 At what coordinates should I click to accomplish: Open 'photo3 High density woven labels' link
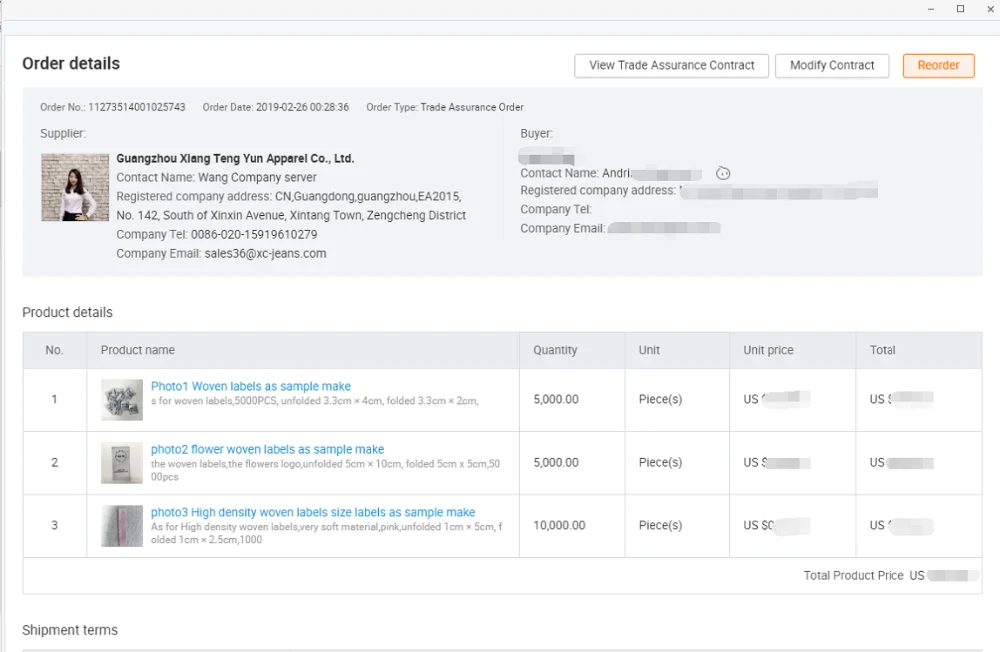pos(312,512)
